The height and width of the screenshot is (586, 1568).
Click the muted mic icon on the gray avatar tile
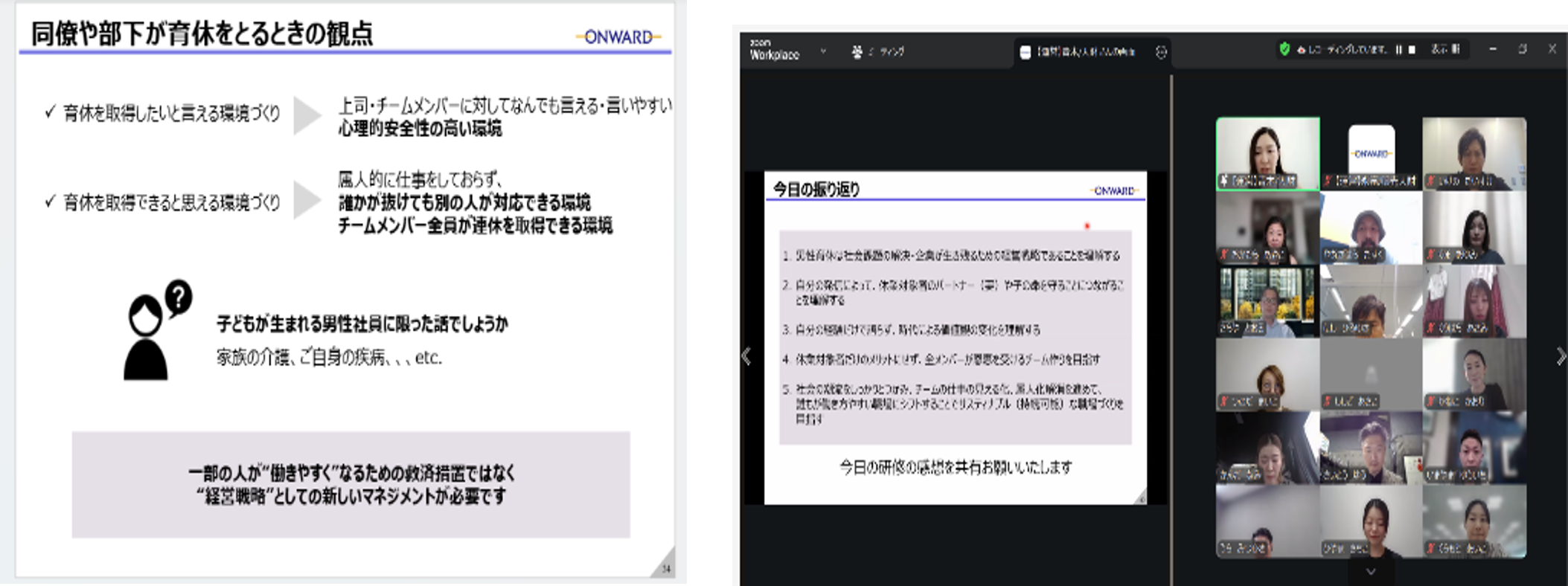[1328, 402]
